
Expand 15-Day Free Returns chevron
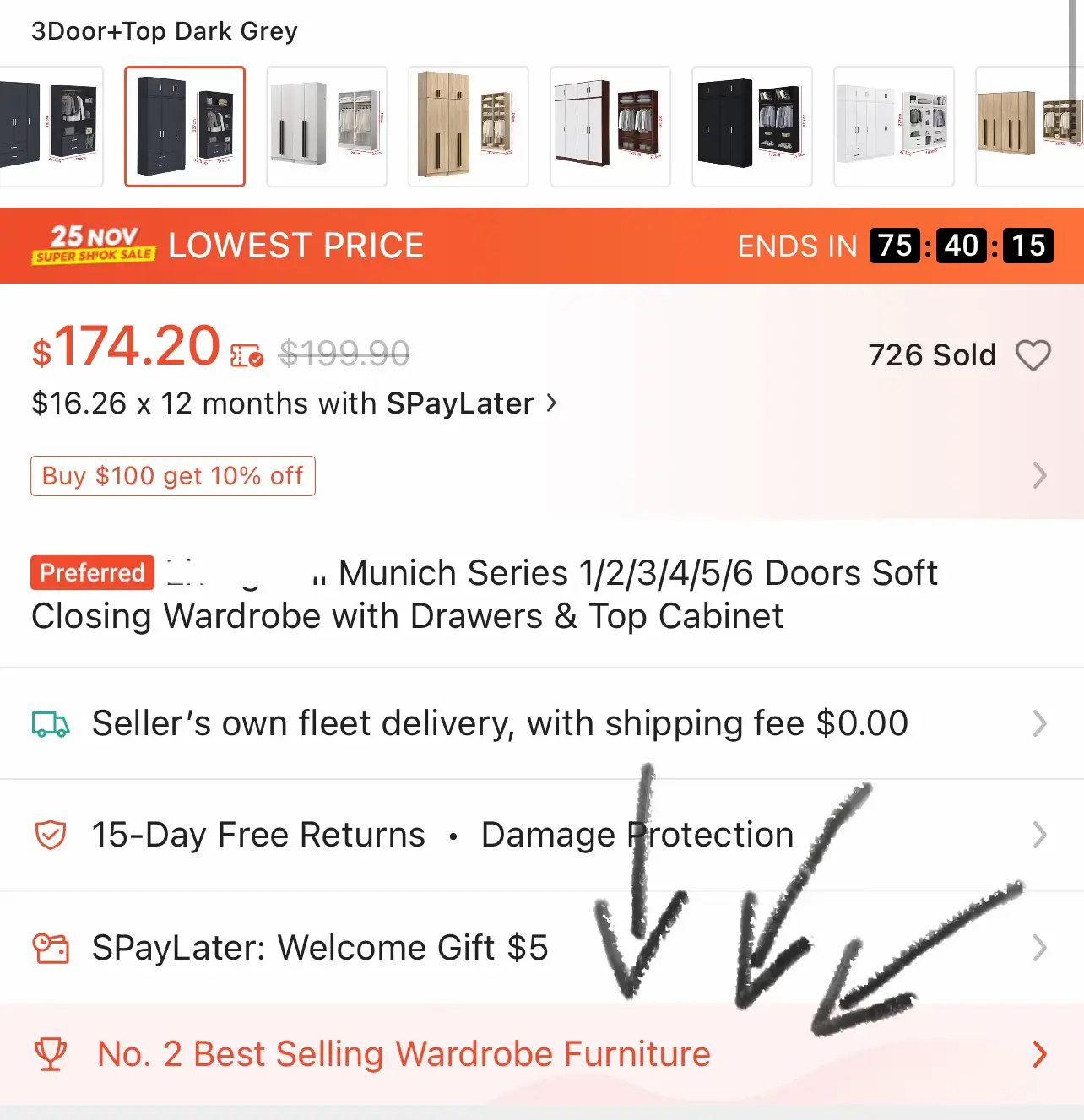(1040, 835)
